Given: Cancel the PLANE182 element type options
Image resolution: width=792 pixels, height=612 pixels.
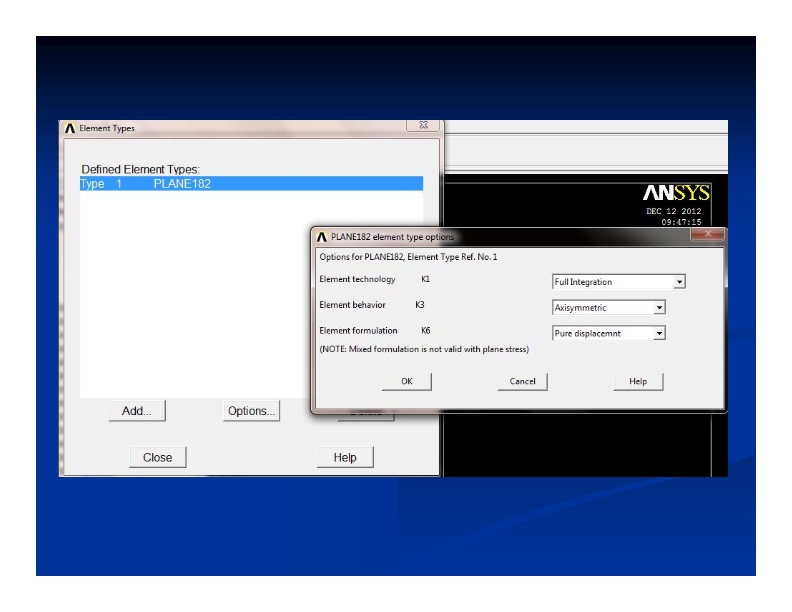Looking at the screenshot, I should click(522, 381).
